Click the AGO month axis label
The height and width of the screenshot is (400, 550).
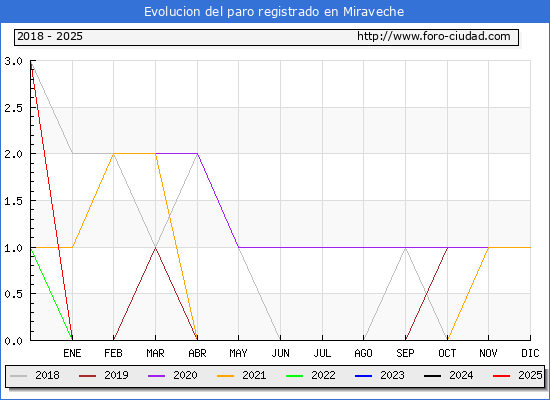click(x=363, y=353)
